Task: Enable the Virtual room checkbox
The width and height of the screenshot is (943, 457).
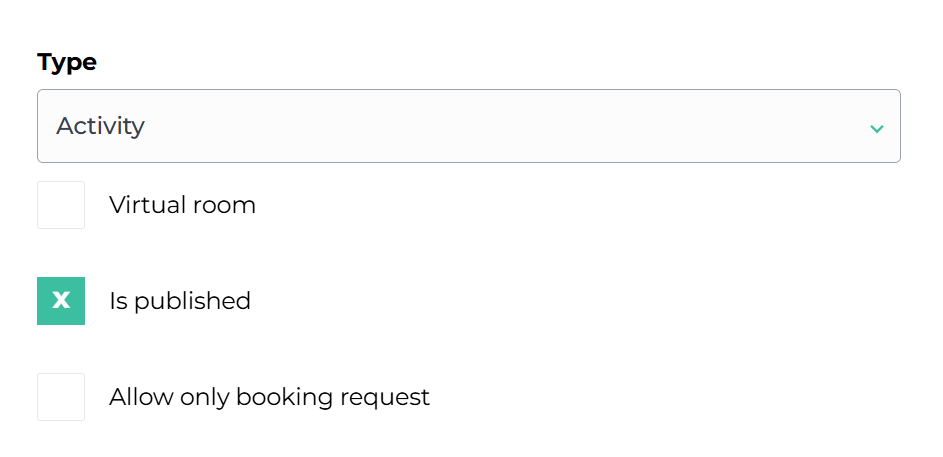Action: [61, 205]
